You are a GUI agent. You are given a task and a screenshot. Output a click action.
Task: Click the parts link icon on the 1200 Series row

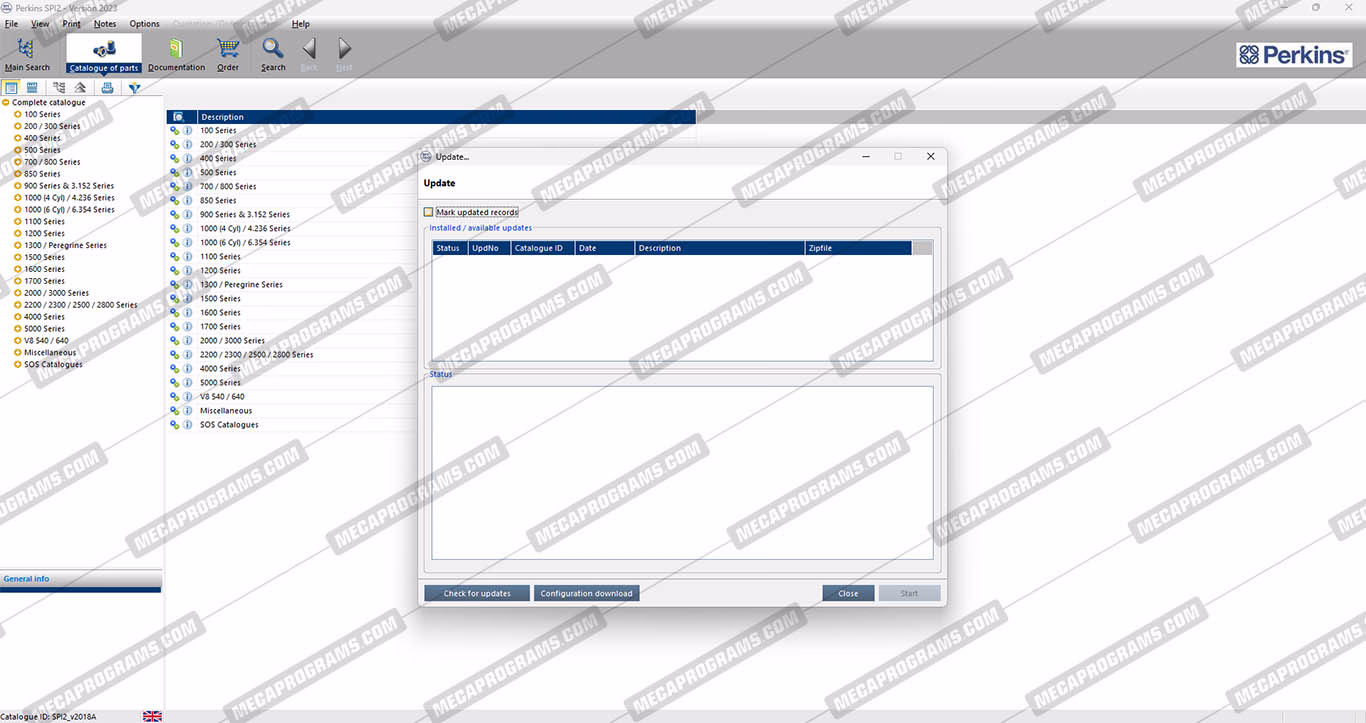click(x=174, y=270)
